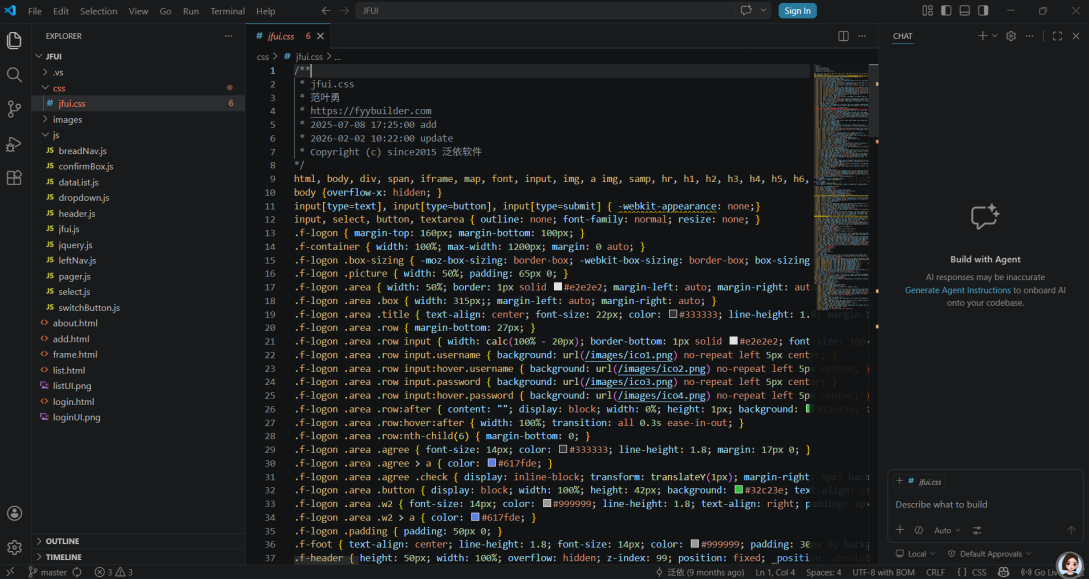The width and height of the screenshot is (1089, 579).
Task: Close the jfui.css editor tab
Action: click(320, 36)
